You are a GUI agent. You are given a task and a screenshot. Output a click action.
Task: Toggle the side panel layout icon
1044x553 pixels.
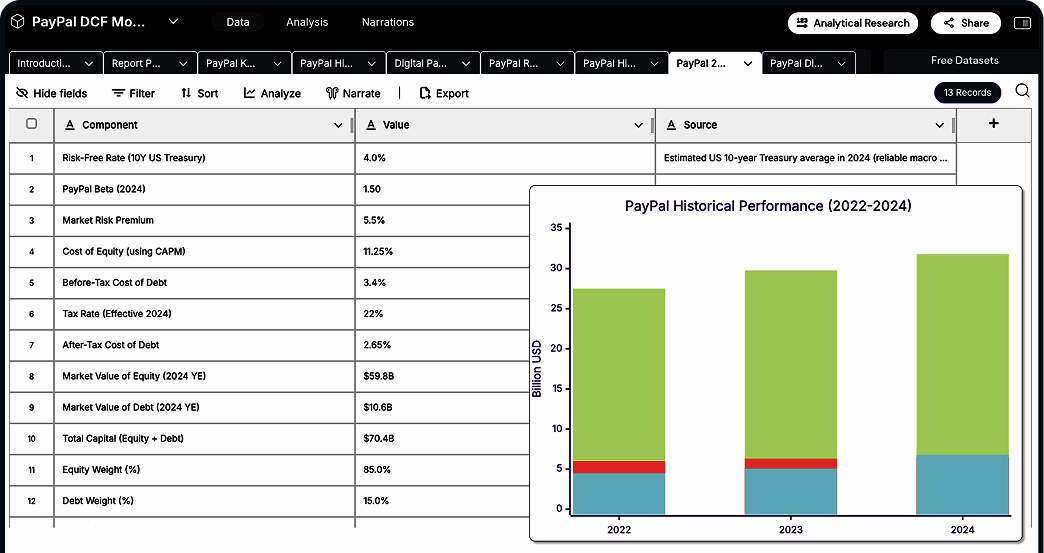click(1021, 23)
